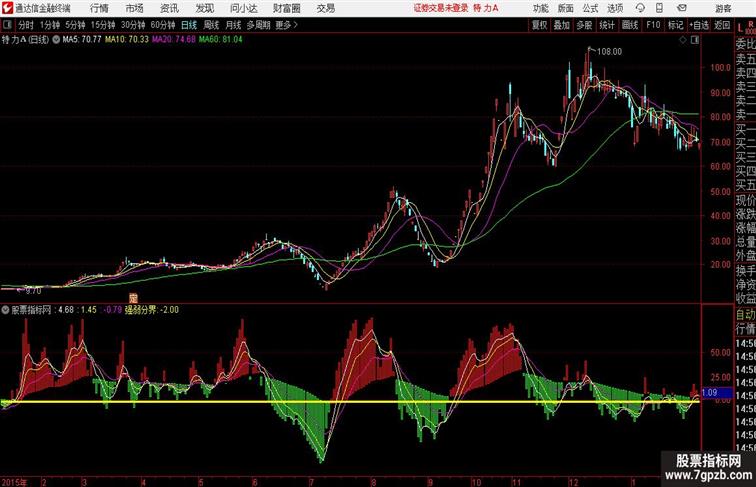Expand the 更多 periods dropdown
This screenshot has width=756, height=487.
tap(286, 25)
